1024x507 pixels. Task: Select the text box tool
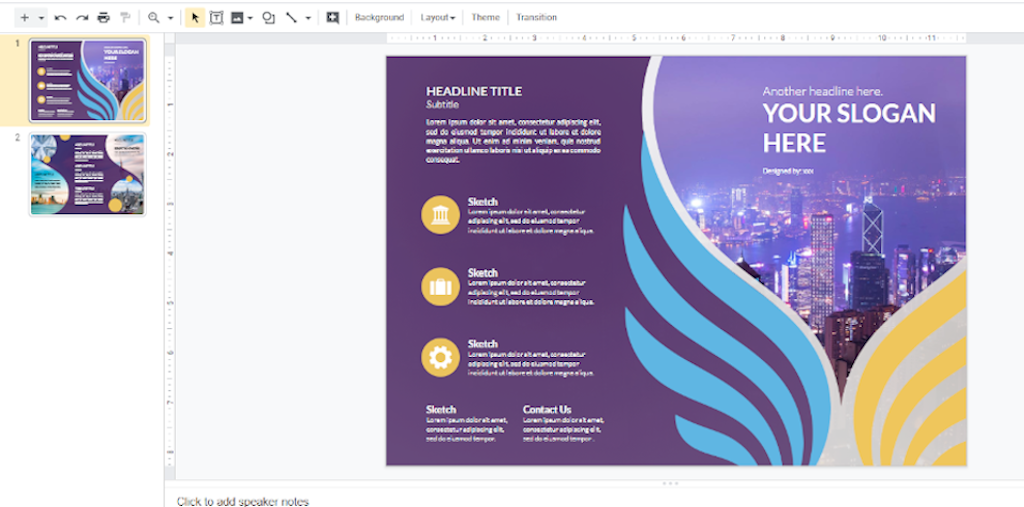[x=216, y=18]
